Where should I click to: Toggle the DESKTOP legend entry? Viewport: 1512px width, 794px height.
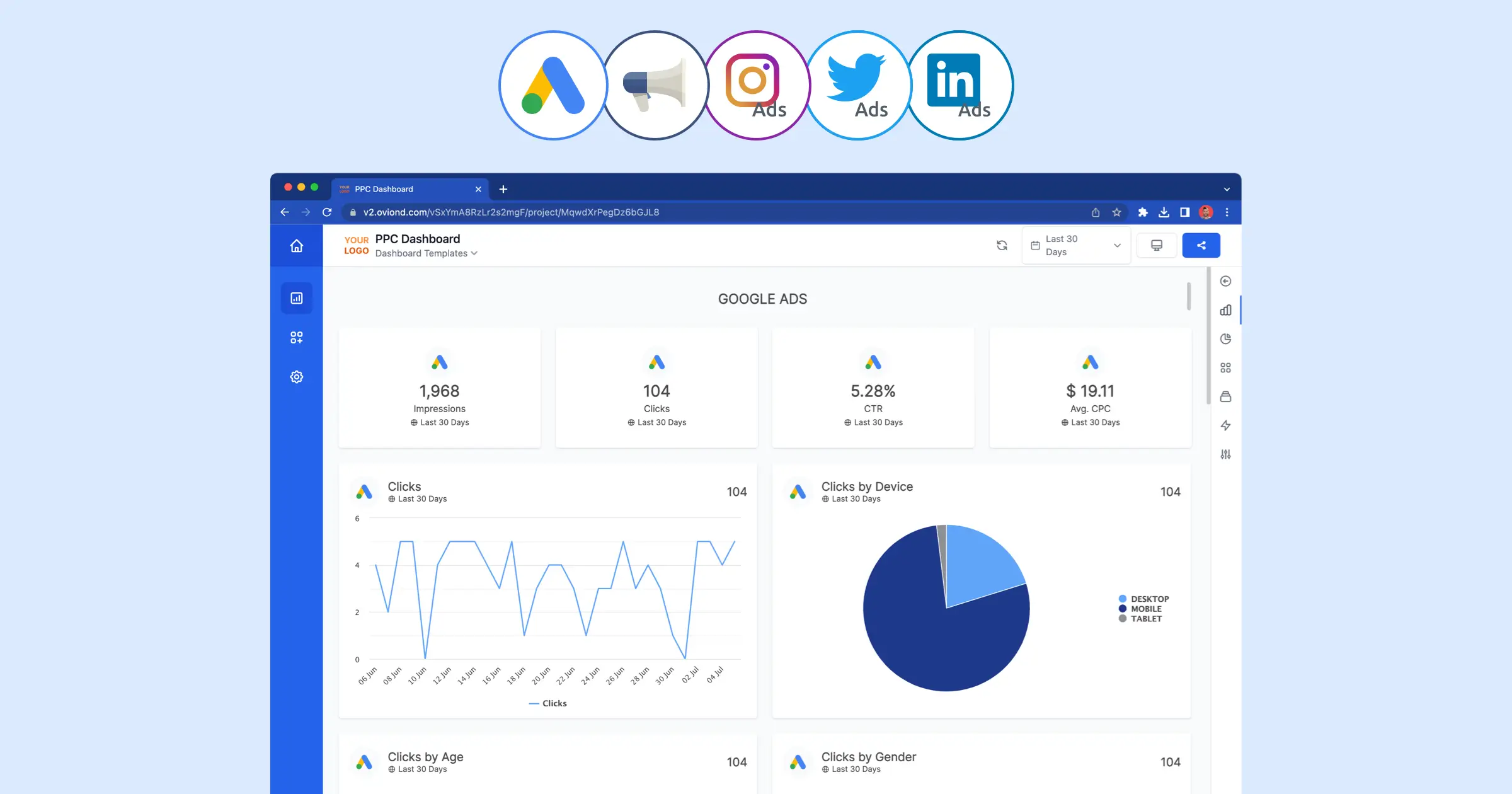pos(1143,599)
